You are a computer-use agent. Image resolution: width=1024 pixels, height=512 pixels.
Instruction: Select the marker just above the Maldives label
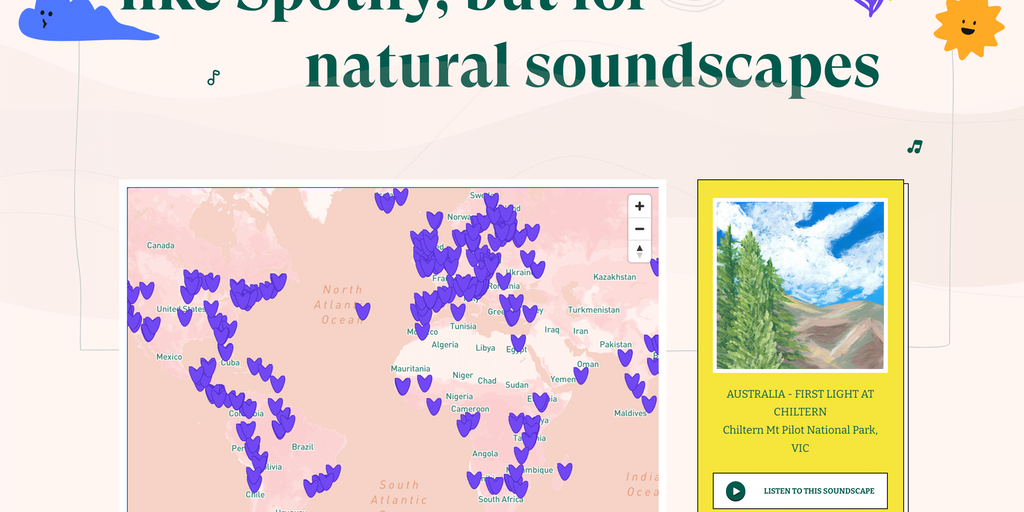click(648, 404)
